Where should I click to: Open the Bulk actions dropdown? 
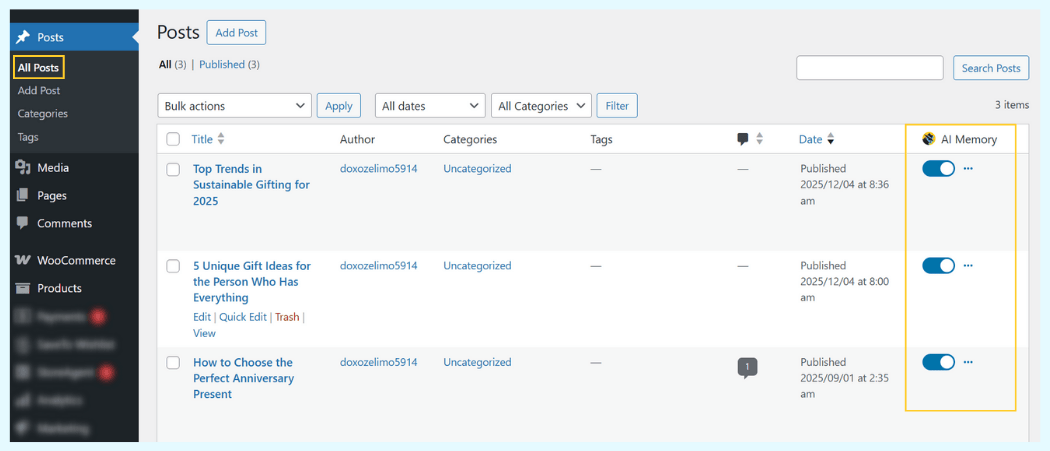click(x=235, y=106)
